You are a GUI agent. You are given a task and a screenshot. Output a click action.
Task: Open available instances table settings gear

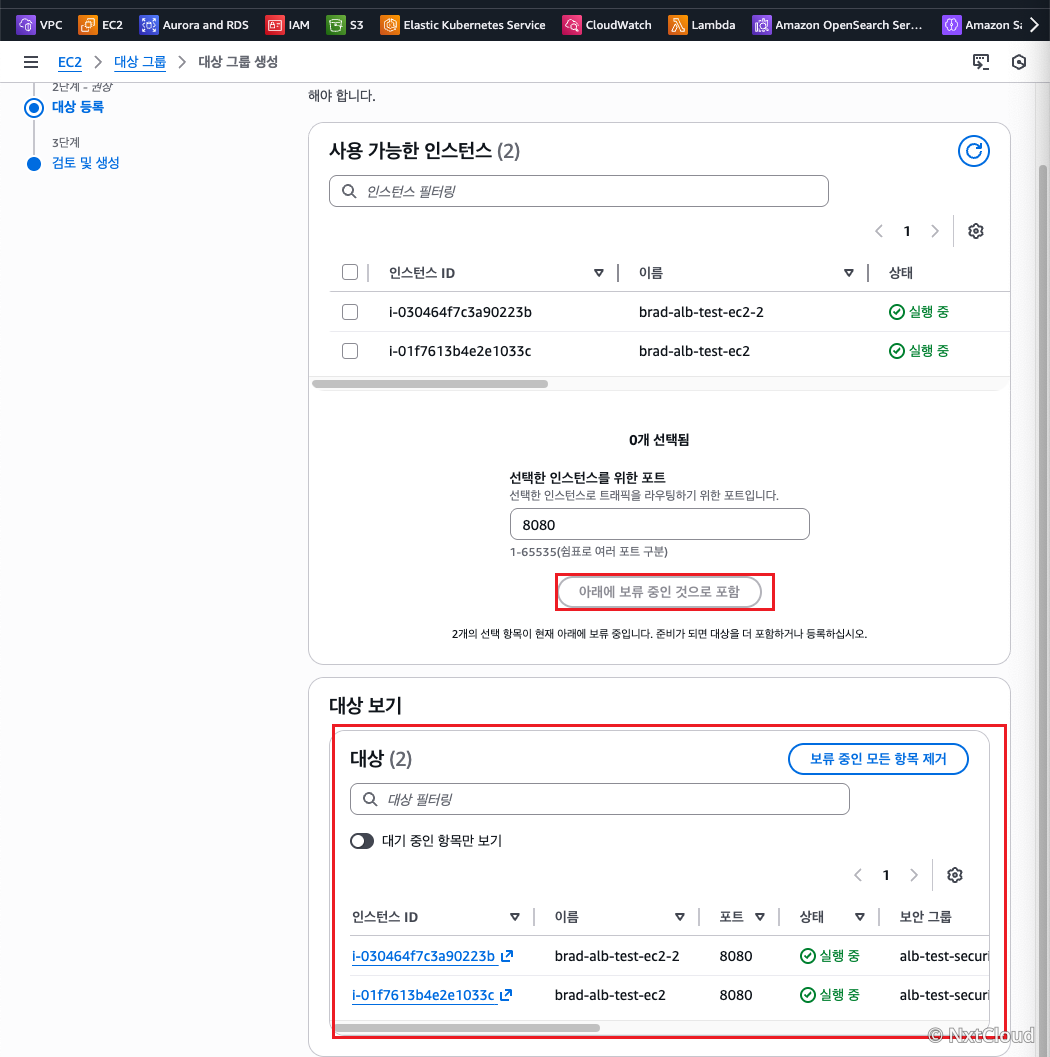(x=976, y=231)
